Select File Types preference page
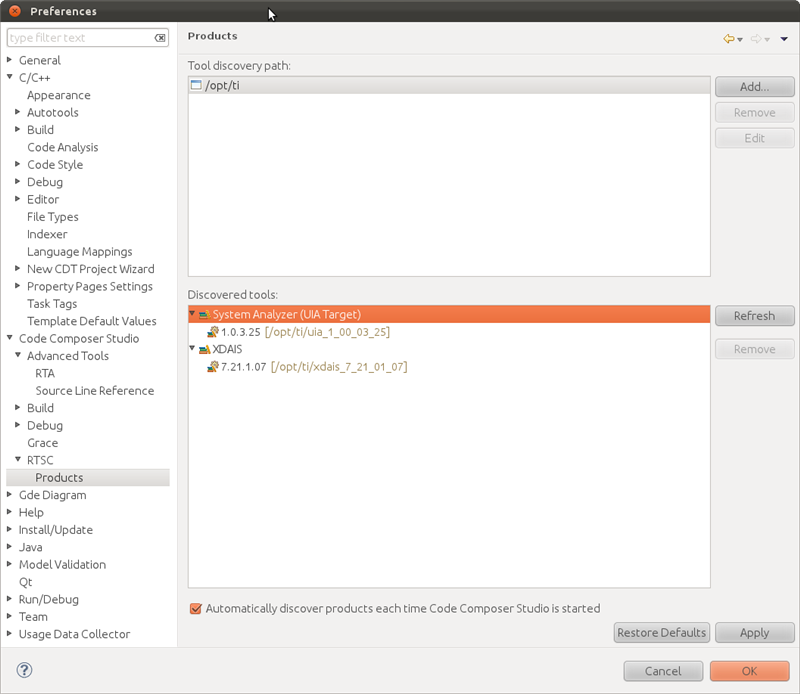This screenshot has width=800, height=694. point(53,217)
